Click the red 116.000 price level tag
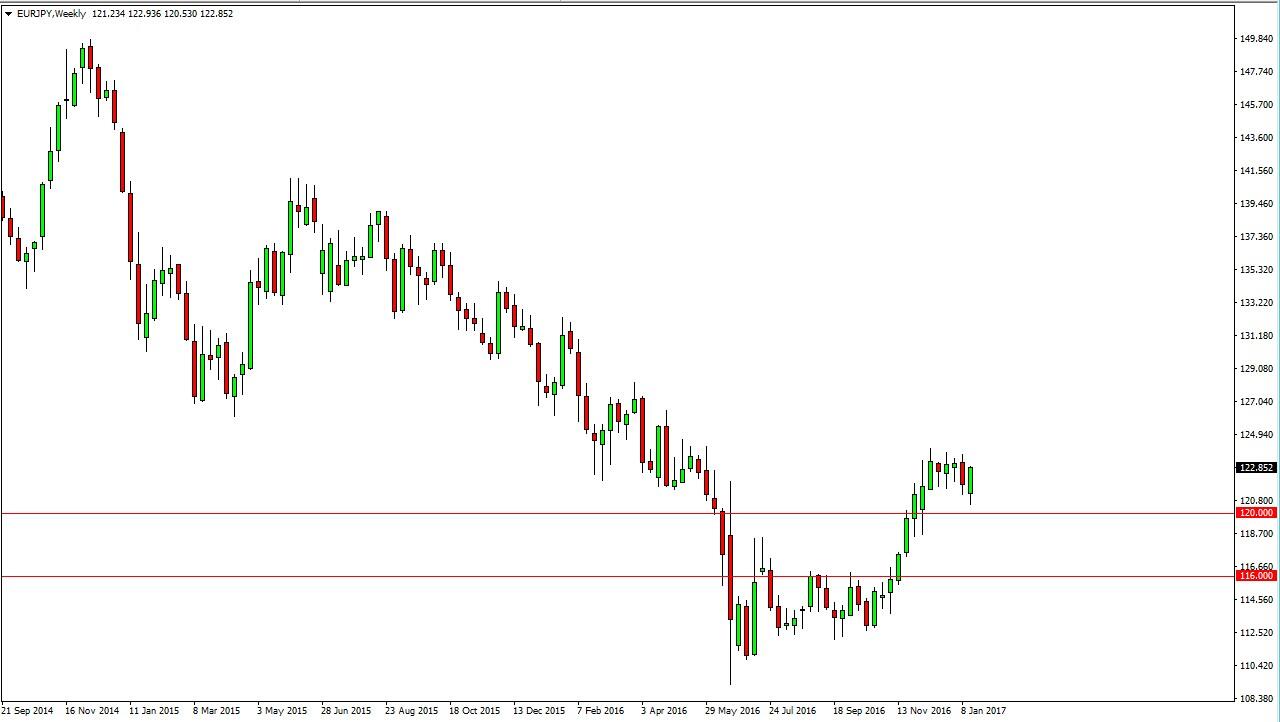The image size is (1280, 722). click(1256, 576)
